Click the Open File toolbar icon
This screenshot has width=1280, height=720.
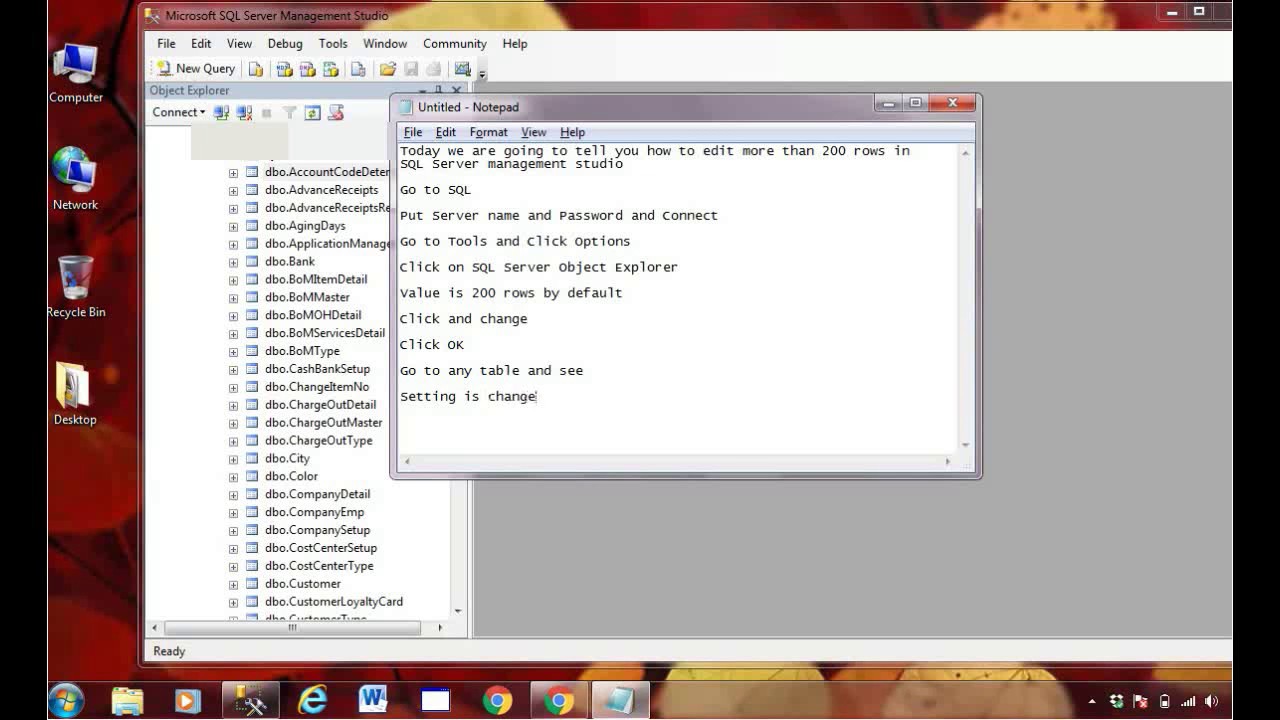(x=388, y=69)
